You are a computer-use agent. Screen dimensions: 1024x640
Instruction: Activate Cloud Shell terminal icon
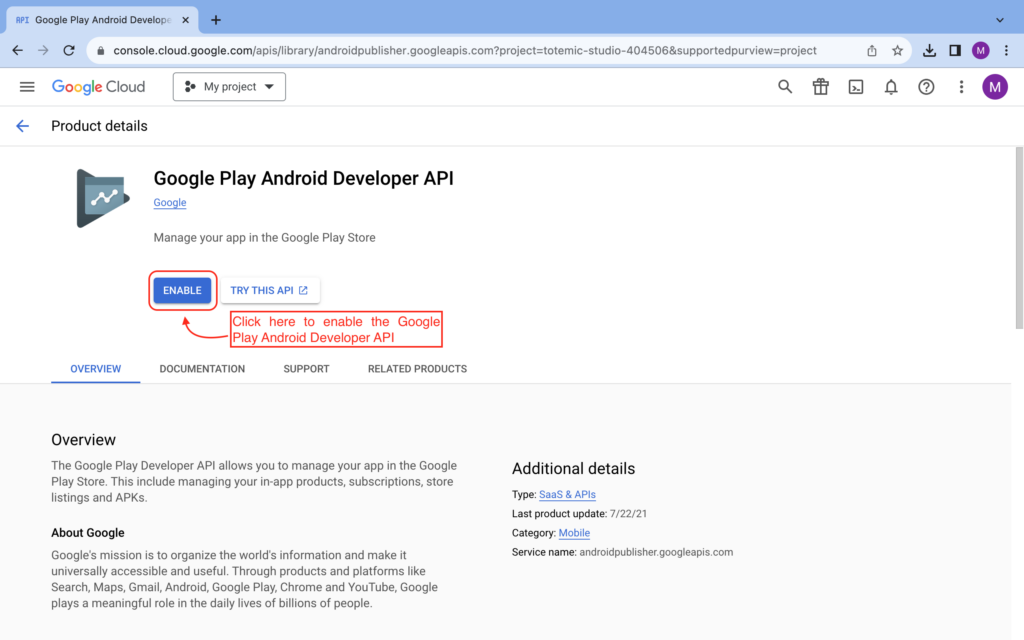[x=856, y=87]
